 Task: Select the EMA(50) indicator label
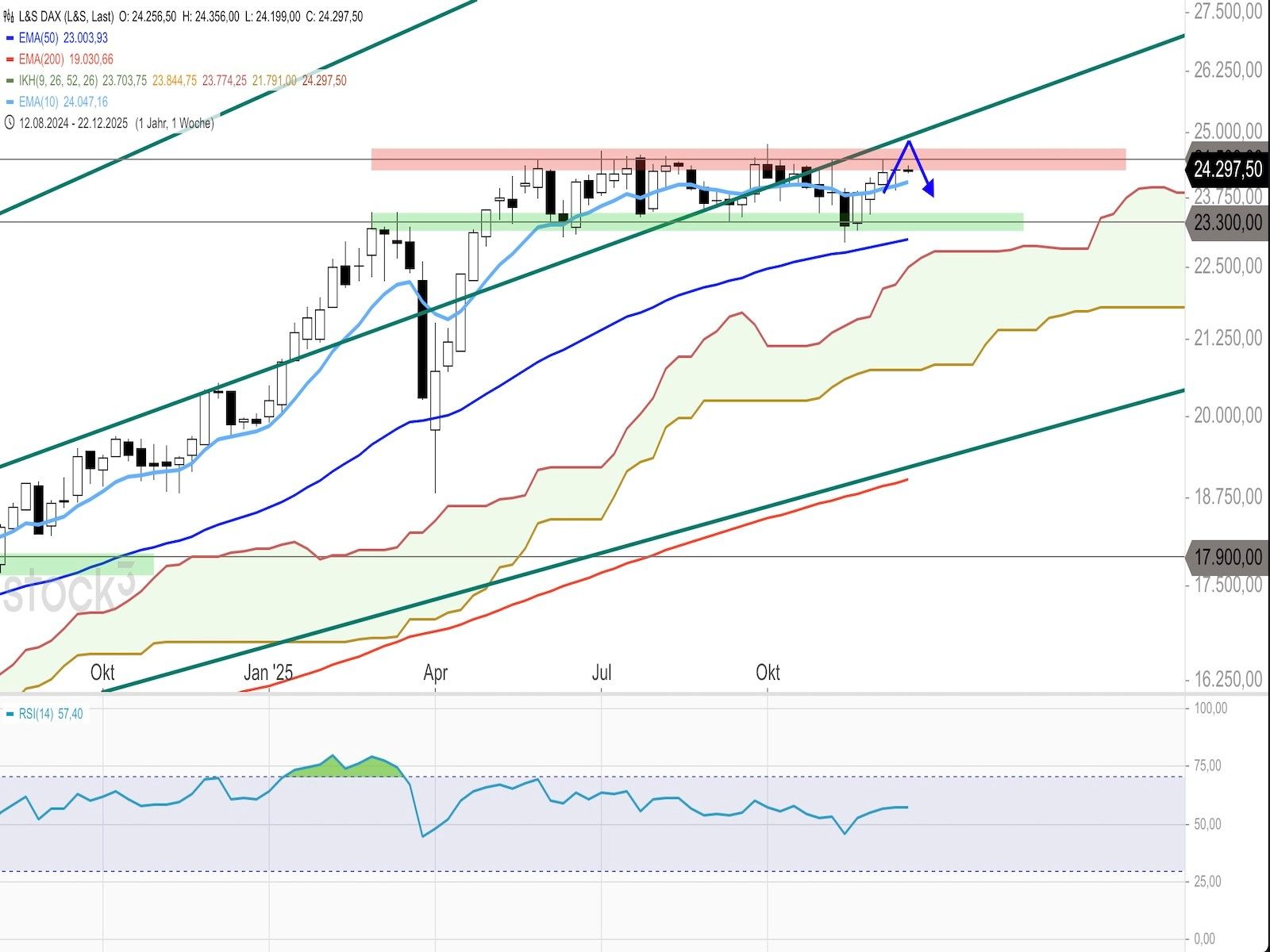(x=40, y=38)
